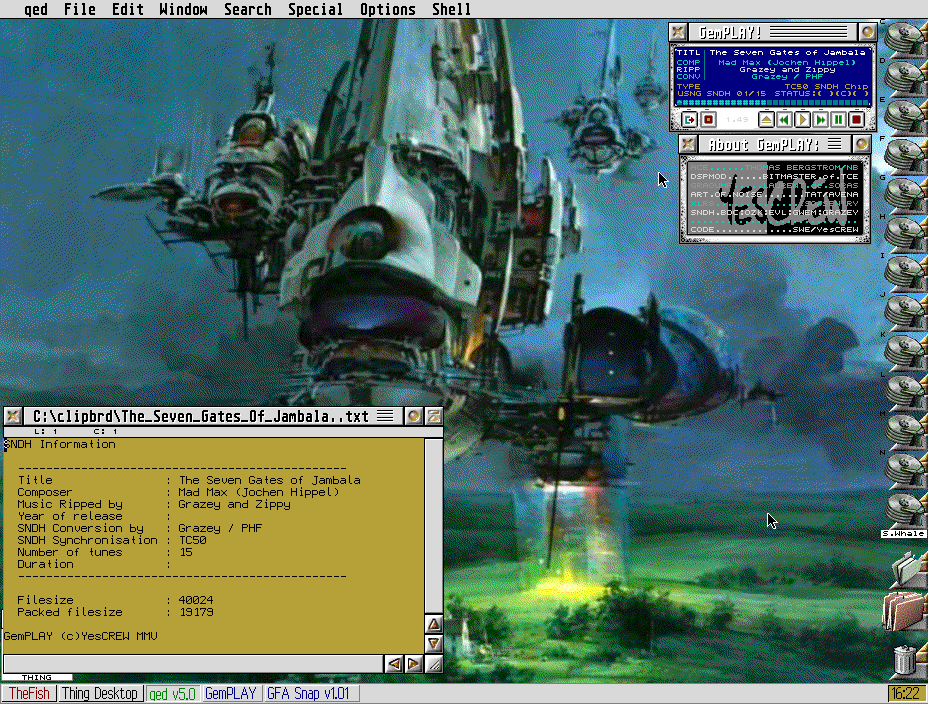Click the 'Filesize : 40024' line in qed
Viewport: 928px width, 704px height.
click(x=115, y=600)
